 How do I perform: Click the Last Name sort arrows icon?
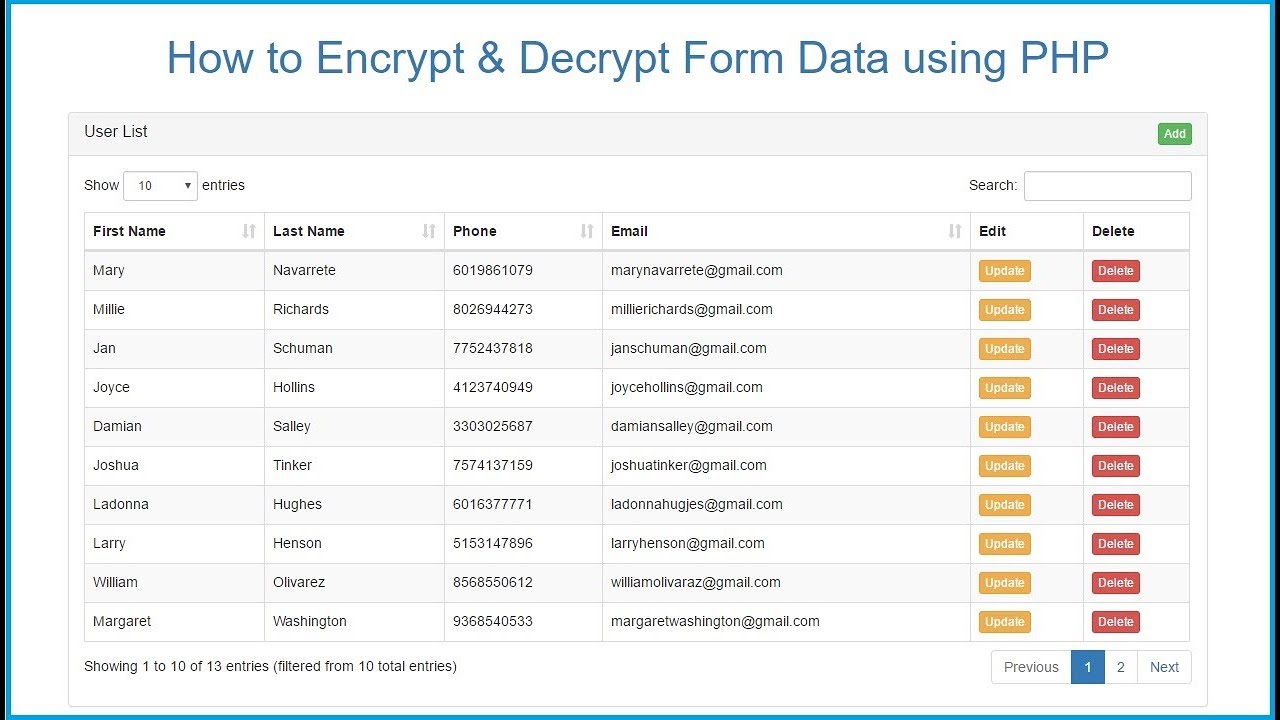tap(429, 231)
